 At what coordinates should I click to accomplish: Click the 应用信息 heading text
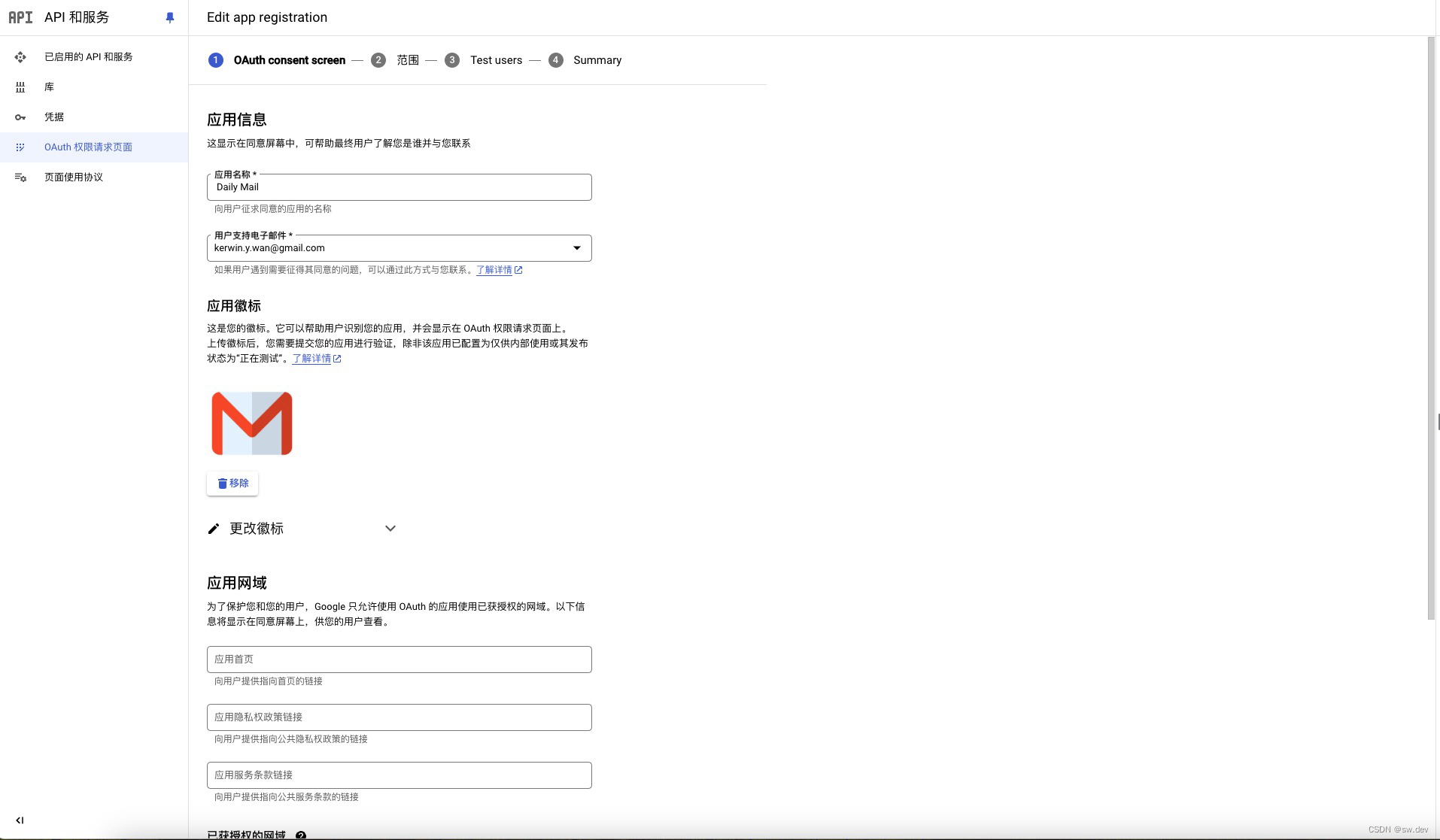(x=237, y=120)
